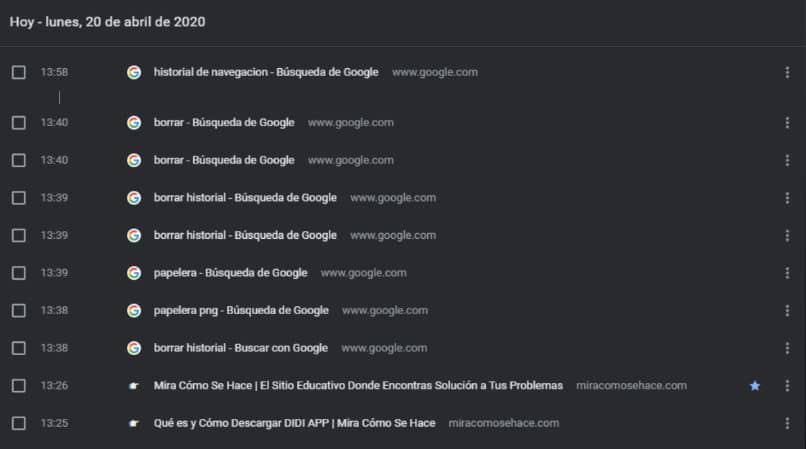This screenshot has width=806, height=449.
Task: Open 'Qué es y Cómo Descargar DIDI APP' link
Action: tap(294, 423)
